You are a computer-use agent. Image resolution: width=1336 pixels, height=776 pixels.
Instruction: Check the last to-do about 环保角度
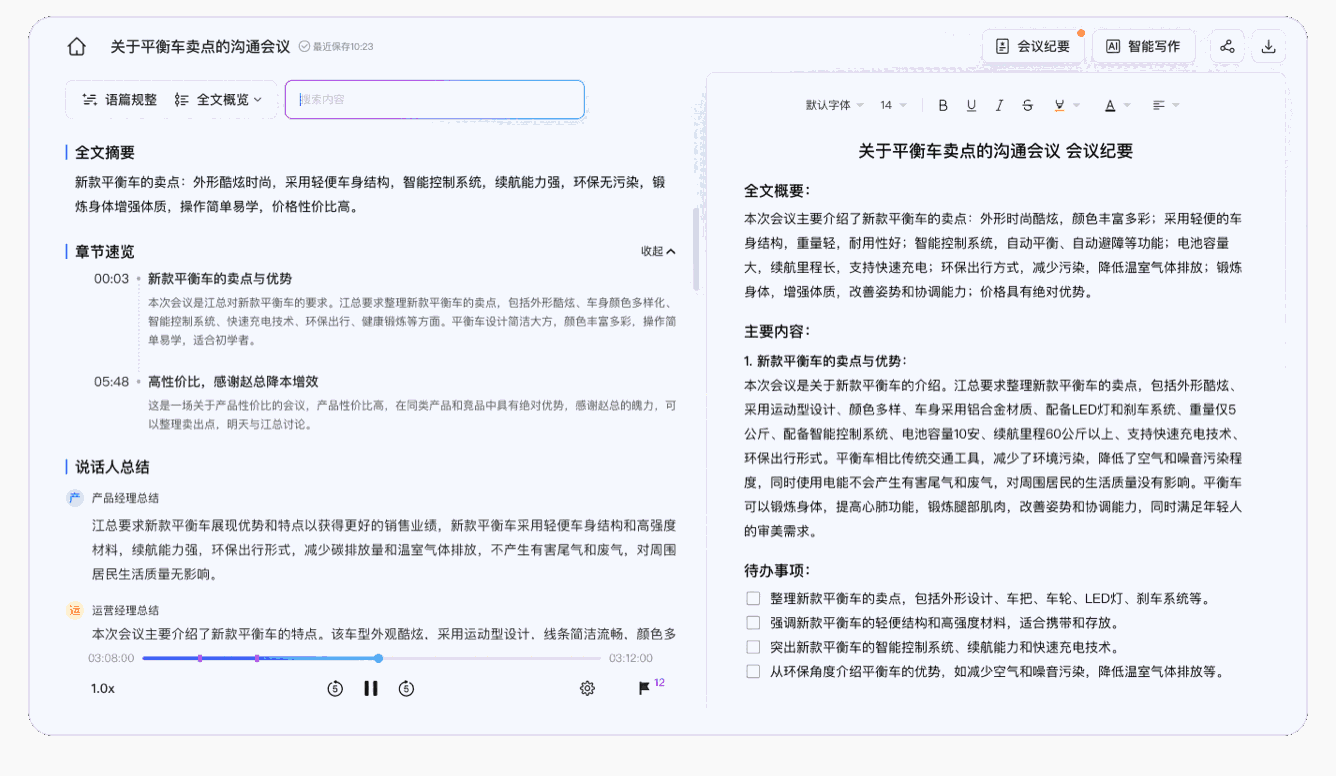753,670
